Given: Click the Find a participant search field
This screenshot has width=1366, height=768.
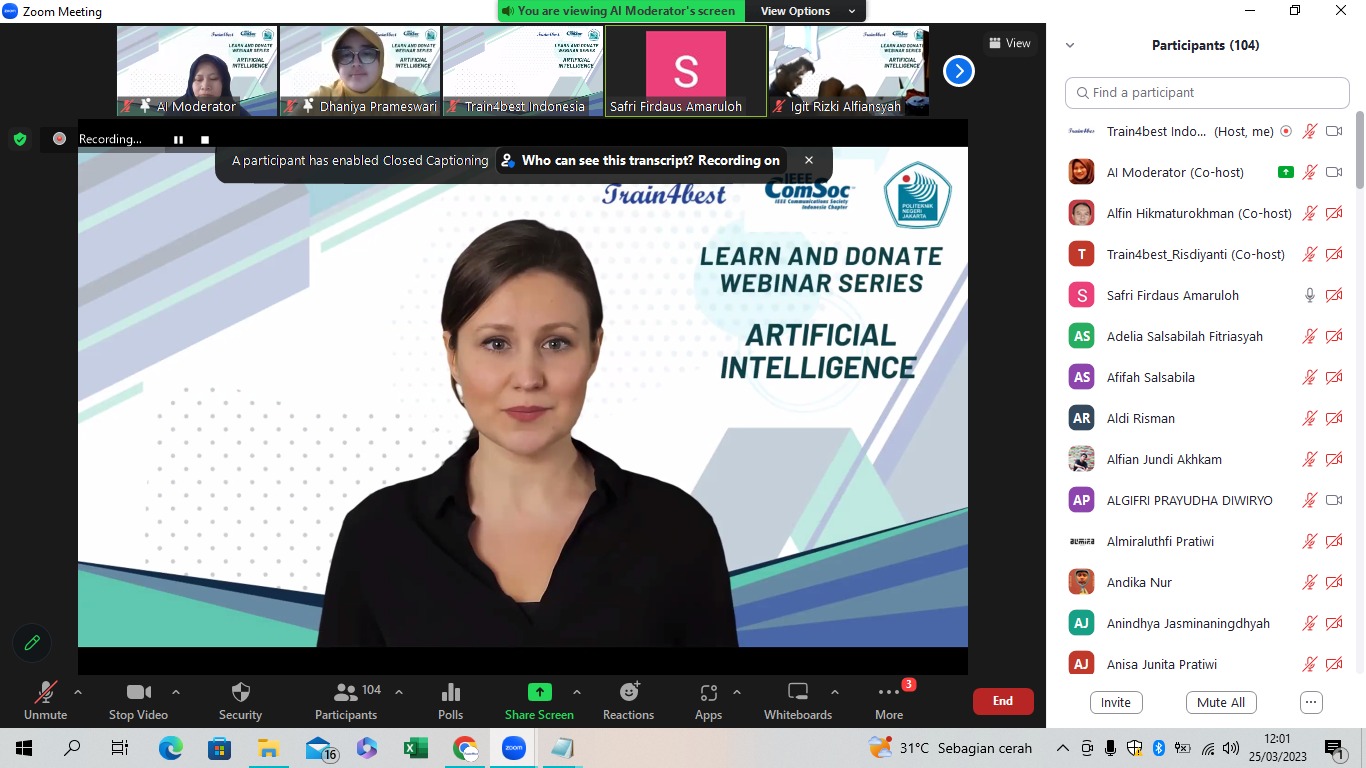Looking at the screenshot, I should (1207, 92).
